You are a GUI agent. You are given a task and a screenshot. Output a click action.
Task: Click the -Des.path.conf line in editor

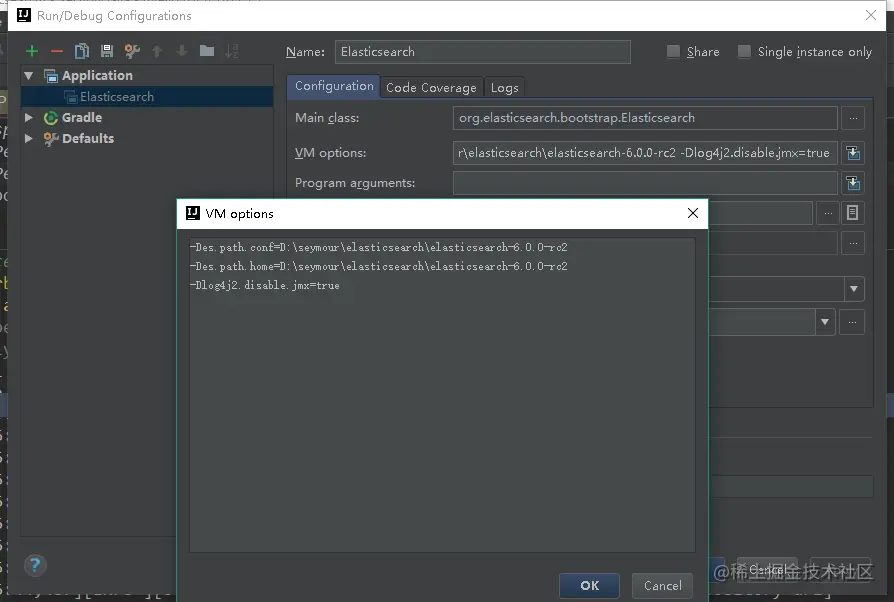click(x=379, y=247)
